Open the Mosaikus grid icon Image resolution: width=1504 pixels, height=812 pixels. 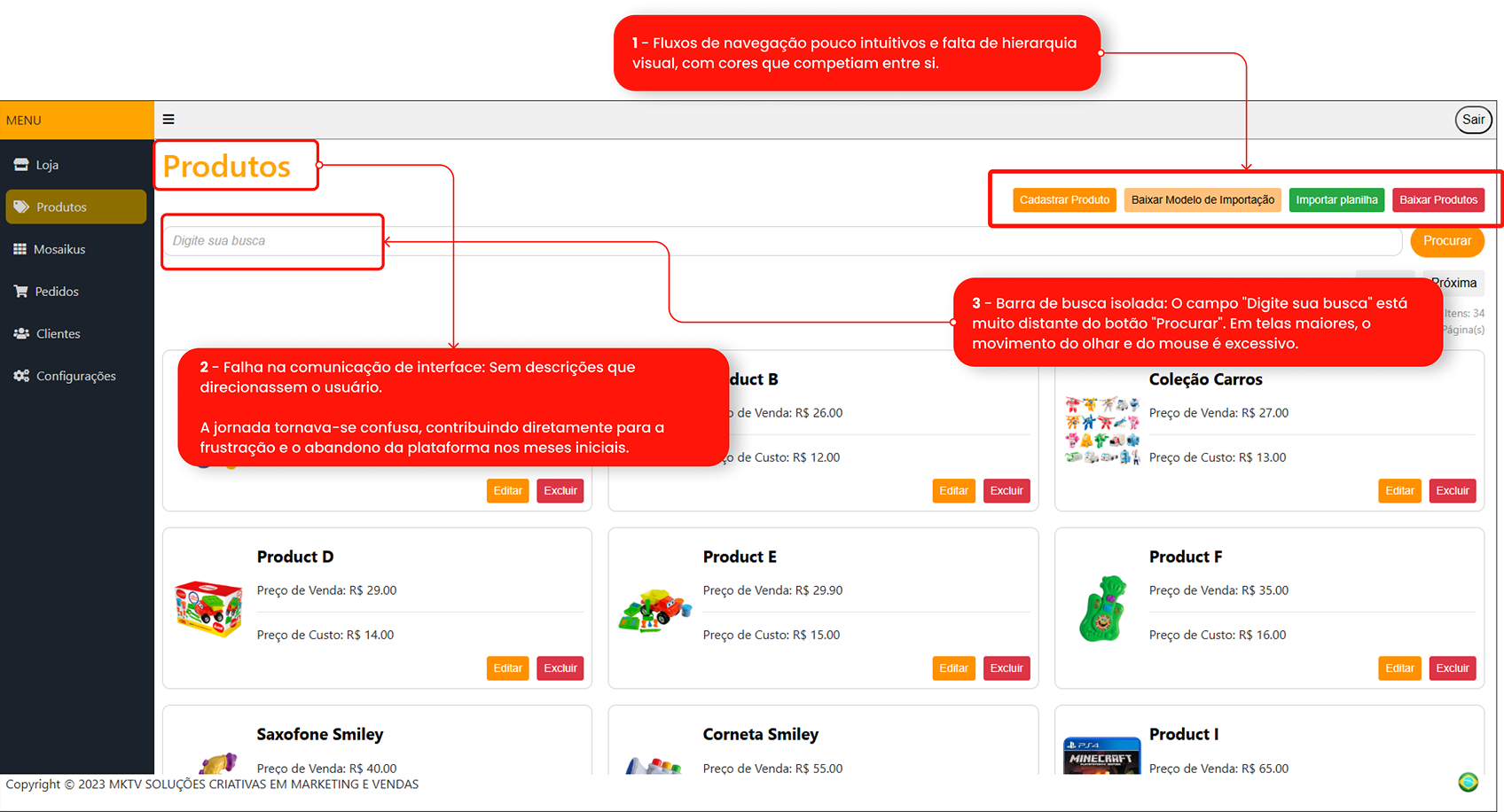20,249
